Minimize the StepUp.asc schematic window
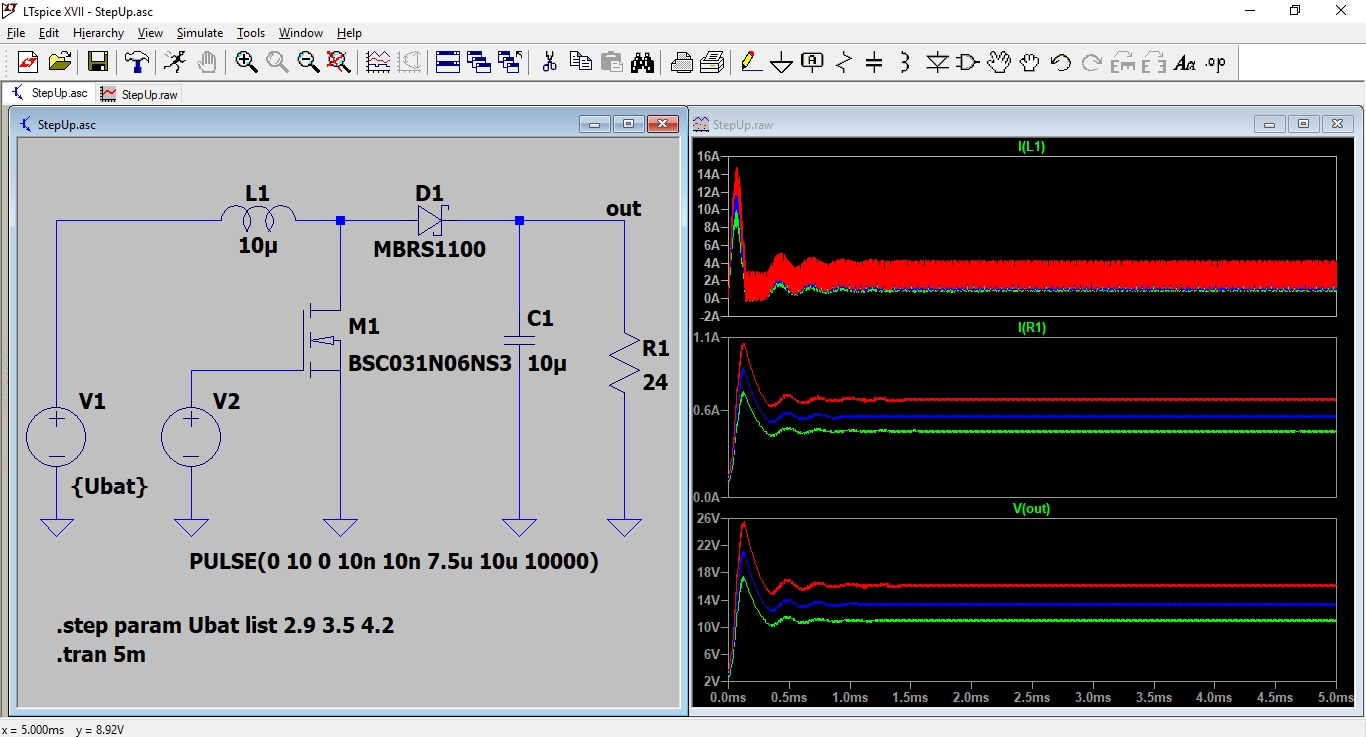Image resolution: width=1366 pixels, height=737 pixels. (x=594, y=124)
